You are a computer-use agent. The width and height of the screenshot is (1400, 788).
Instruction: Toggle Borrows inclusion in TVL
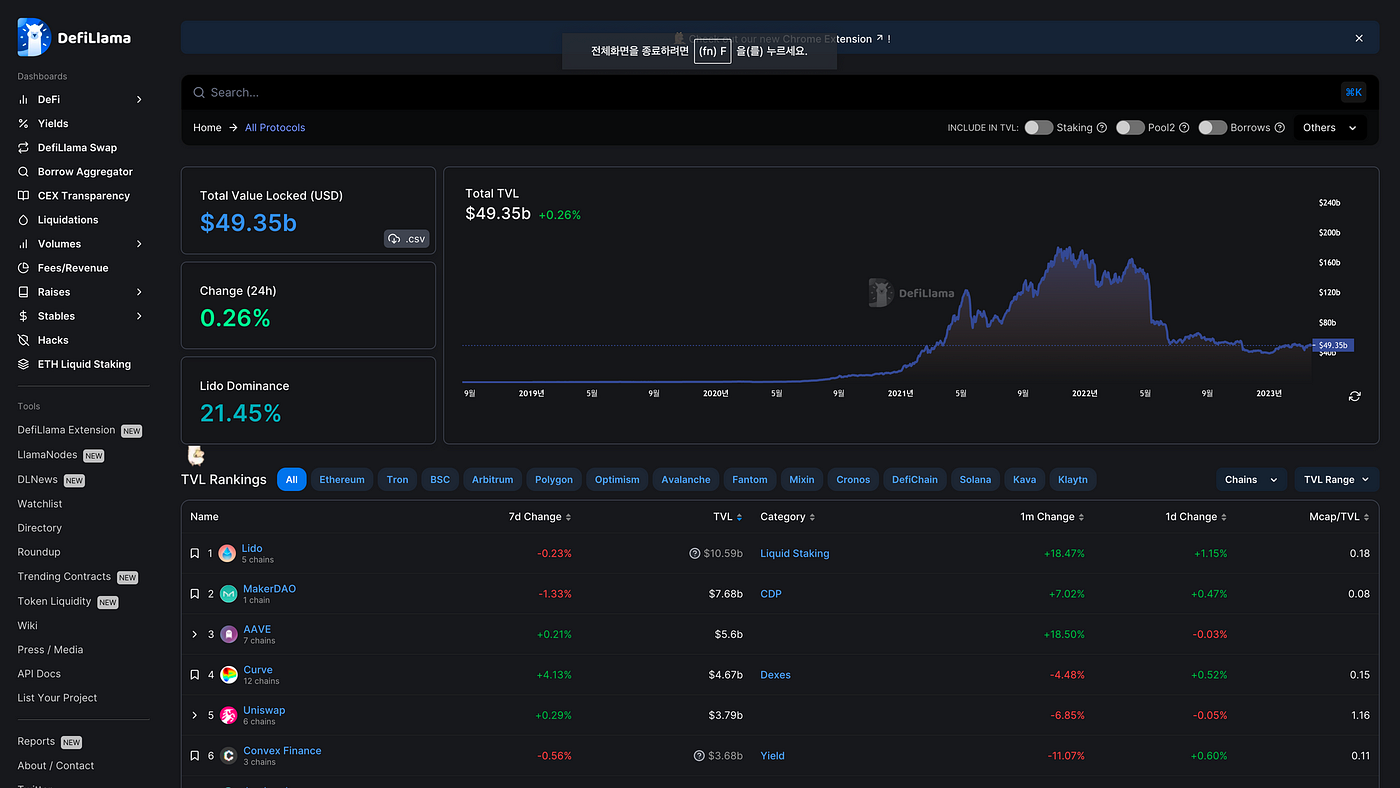click(x=1213, y=128)
